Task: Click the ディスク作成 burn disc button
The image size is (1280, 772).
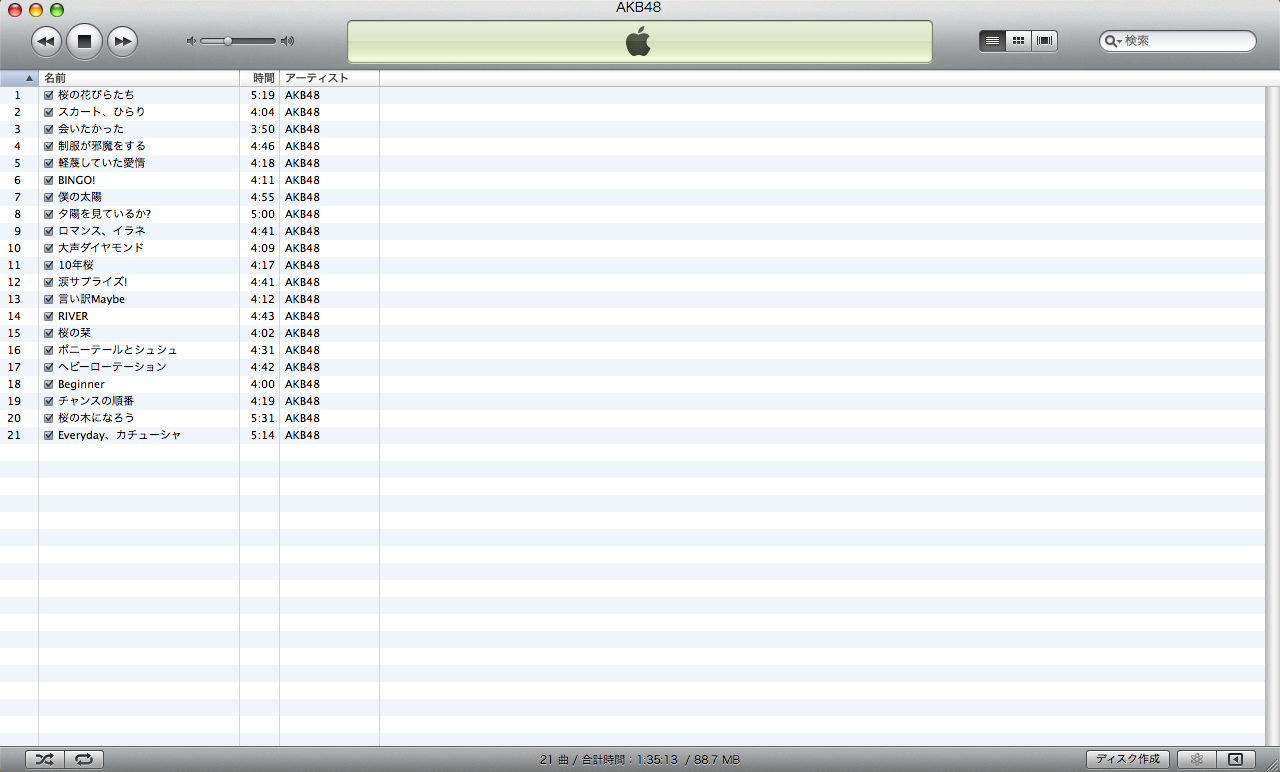Action: point(1128,760)
